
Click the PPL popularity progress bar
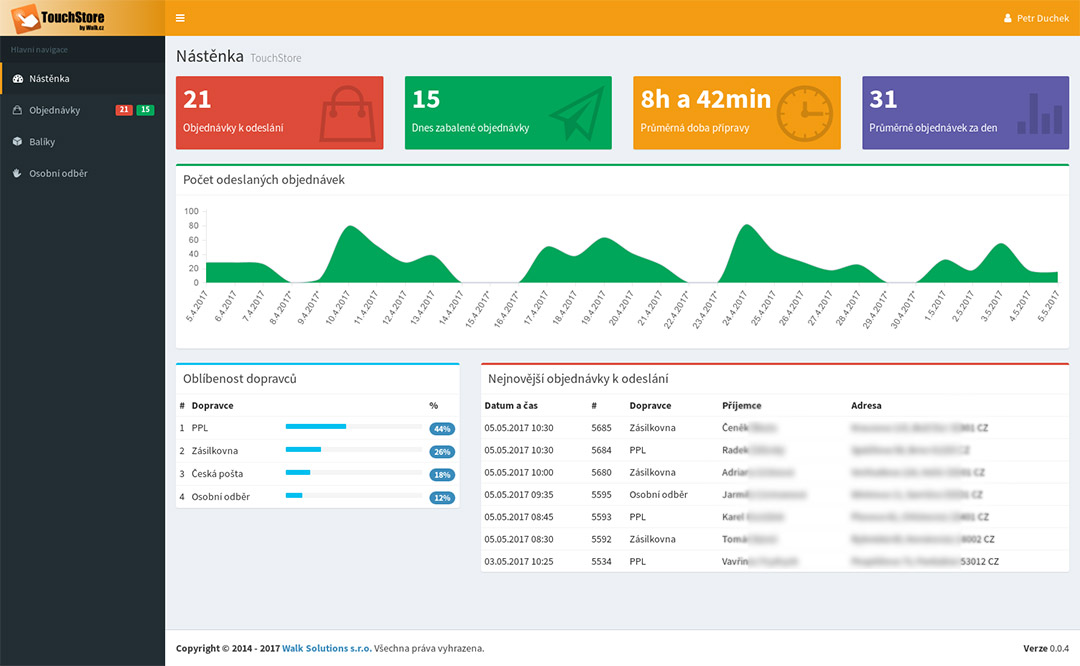coord(354,426)
